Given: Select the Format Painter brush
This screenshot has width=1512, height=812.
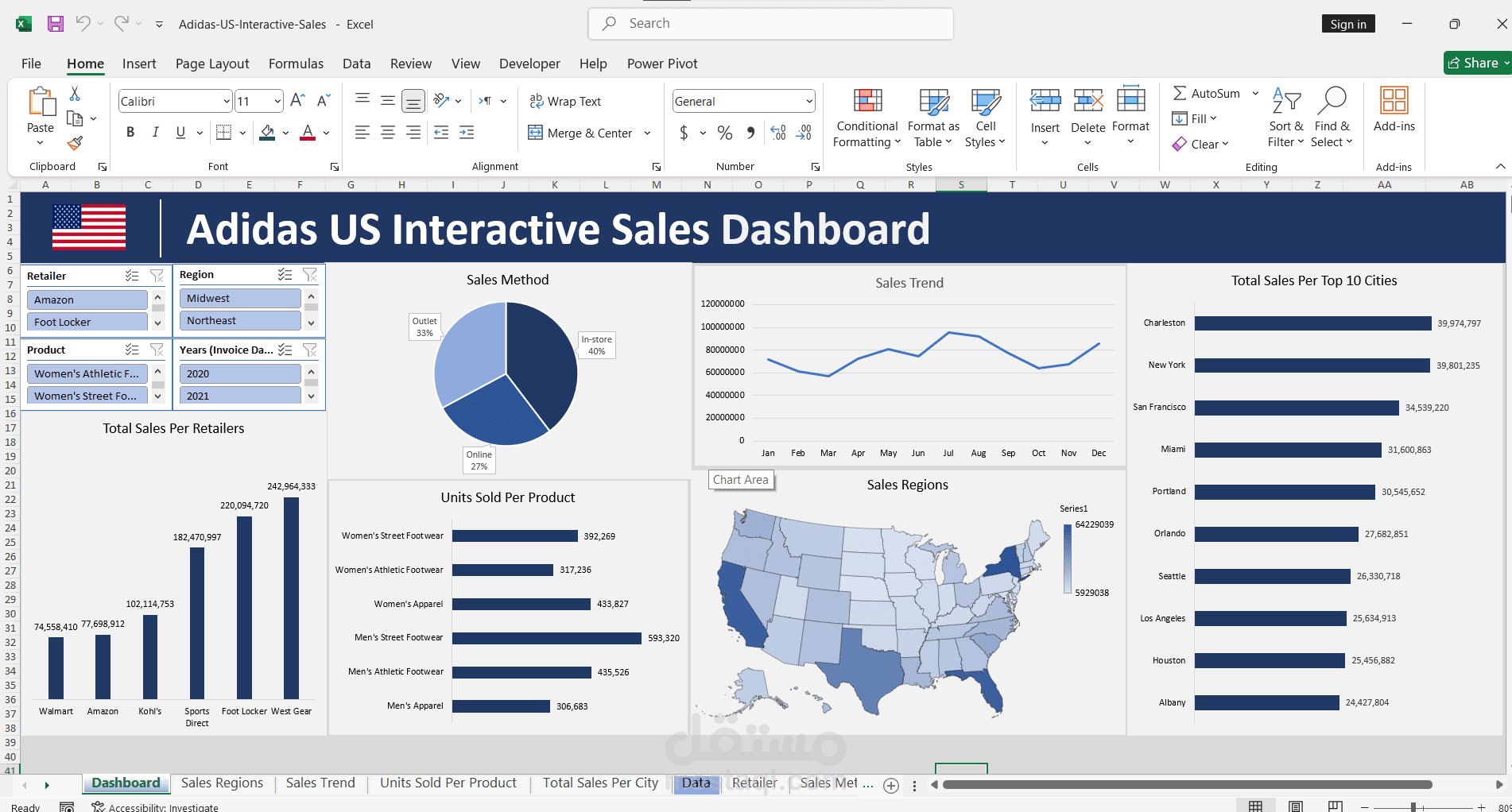Looking at the screenshot, I should [75, 143].
